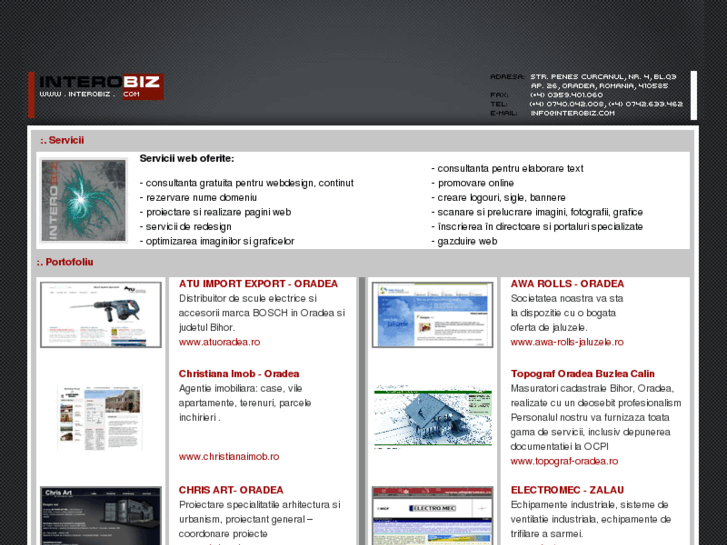This screenshot has height=545, width=727.
Task: Click 'gazduire web' service item
Action: [x=464, y=241]
